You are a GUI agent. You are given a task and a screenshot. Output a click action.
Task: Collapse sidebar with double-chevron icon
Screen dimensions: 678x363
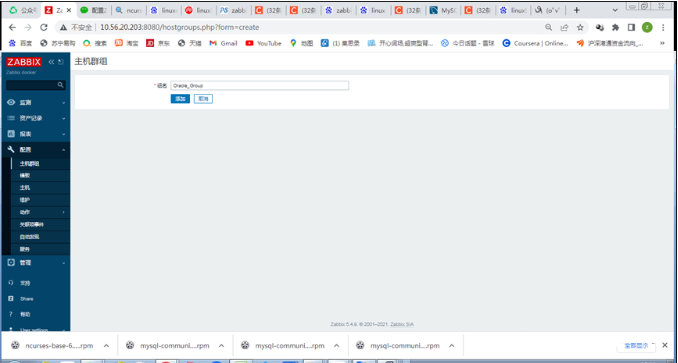pyautogui.click(x=51, y=62)
